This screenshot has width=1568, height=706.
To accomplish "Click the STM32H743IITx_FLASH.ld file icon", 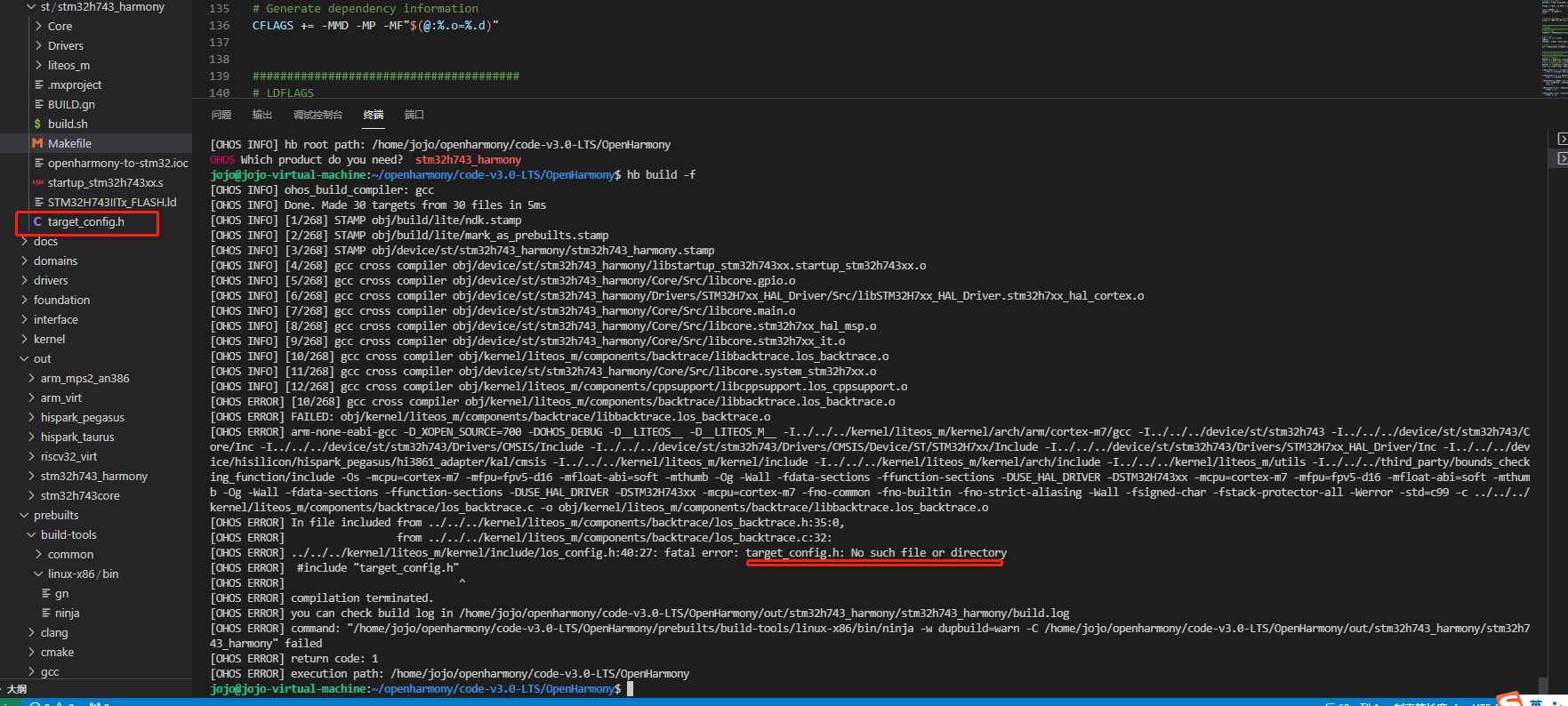I will [38, 202].
